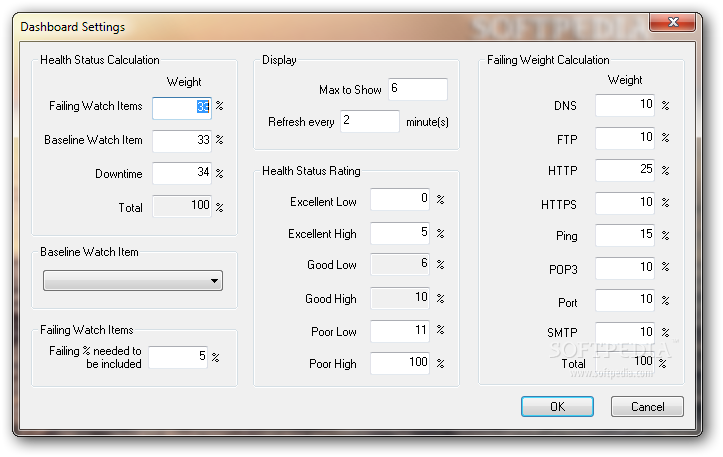
Task: Click the FTP weight field
Action: point(625,138)
